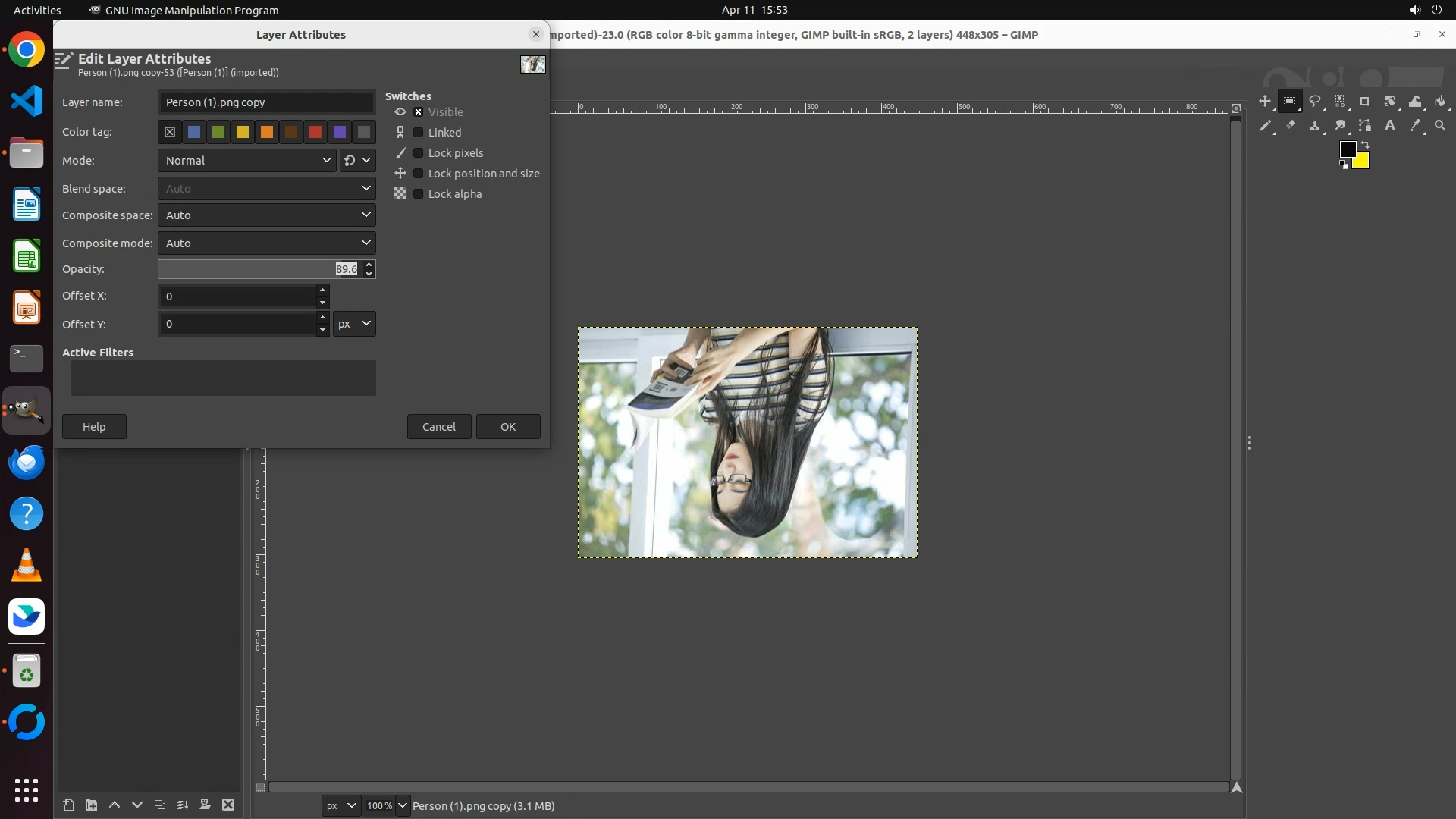Select the Free Select lasso tool

[x=1315, y=101]
